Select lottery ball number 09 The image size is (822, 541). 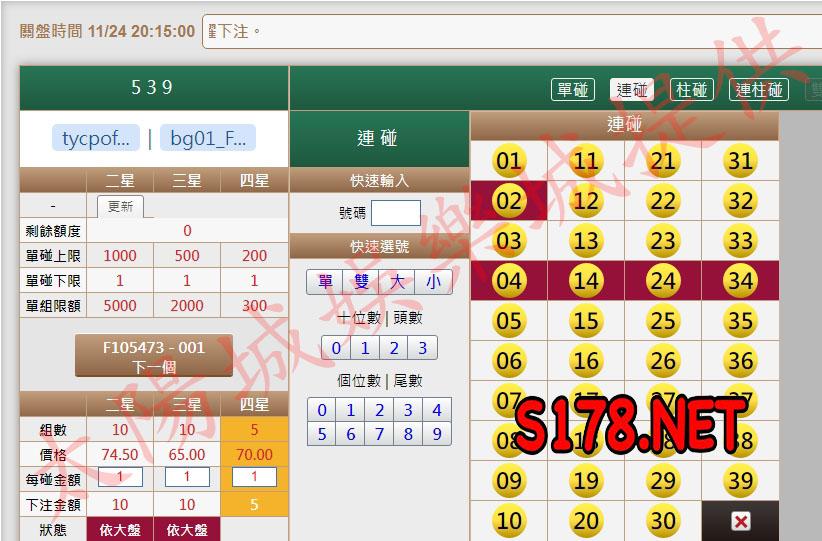click(x=509, y=481)
